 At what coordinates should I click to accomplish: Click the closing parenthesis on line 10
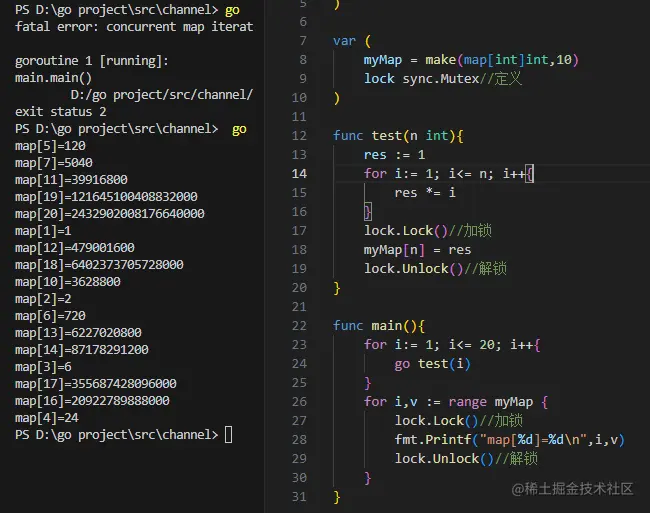(337, 98)
